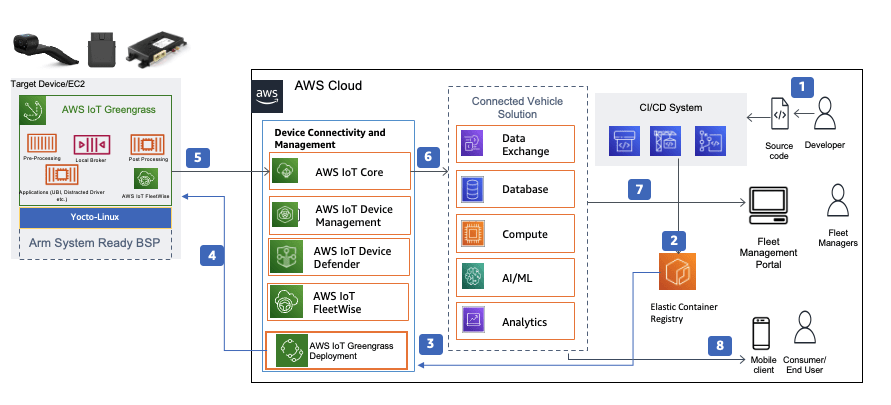Click the 'Analytics' text label
Viewport: 891px width, 405px height.
coord(524,322)
